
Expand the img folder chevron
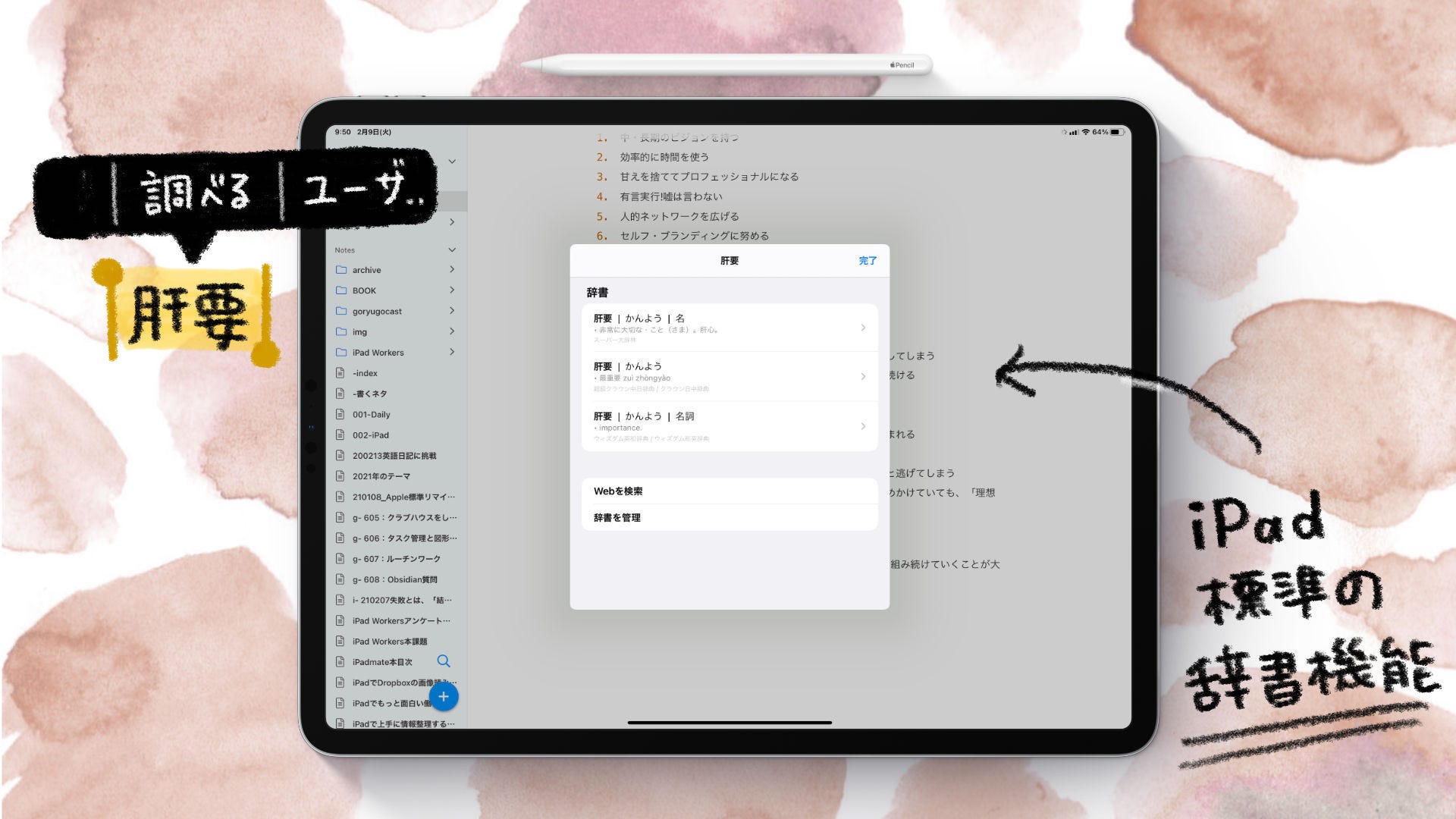click(x=452, y=331)
